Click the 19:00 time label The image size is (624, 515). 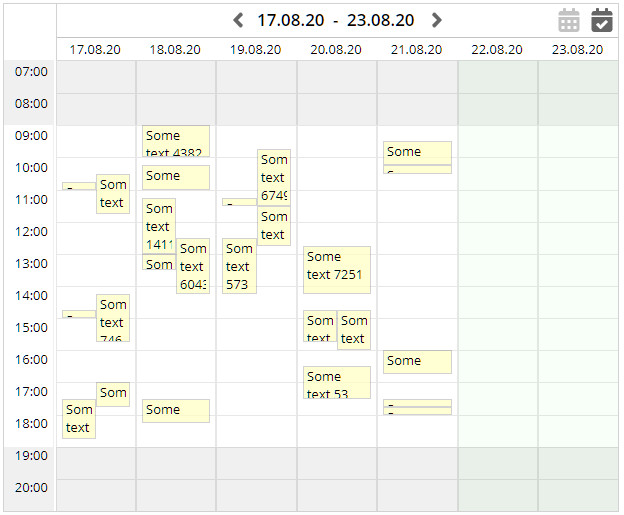point(32,456)
